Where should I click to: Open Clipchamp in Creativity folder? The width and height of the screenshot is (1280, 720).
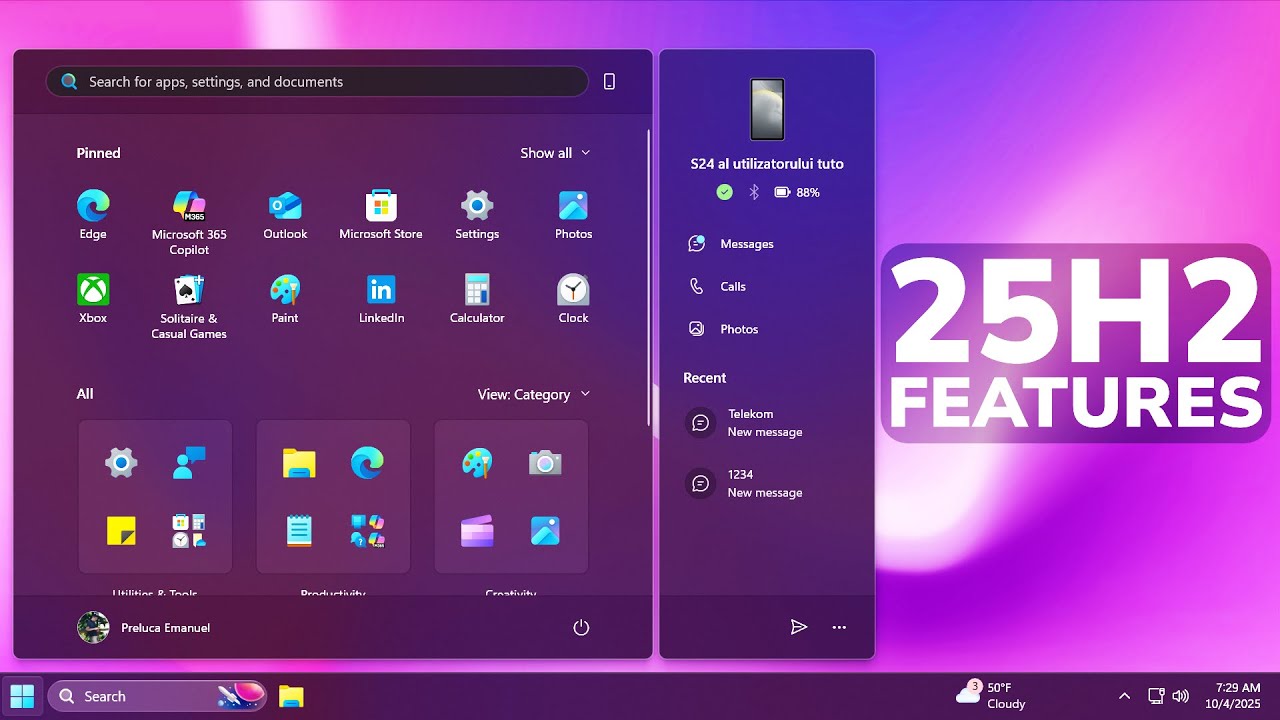coord(477,530)
